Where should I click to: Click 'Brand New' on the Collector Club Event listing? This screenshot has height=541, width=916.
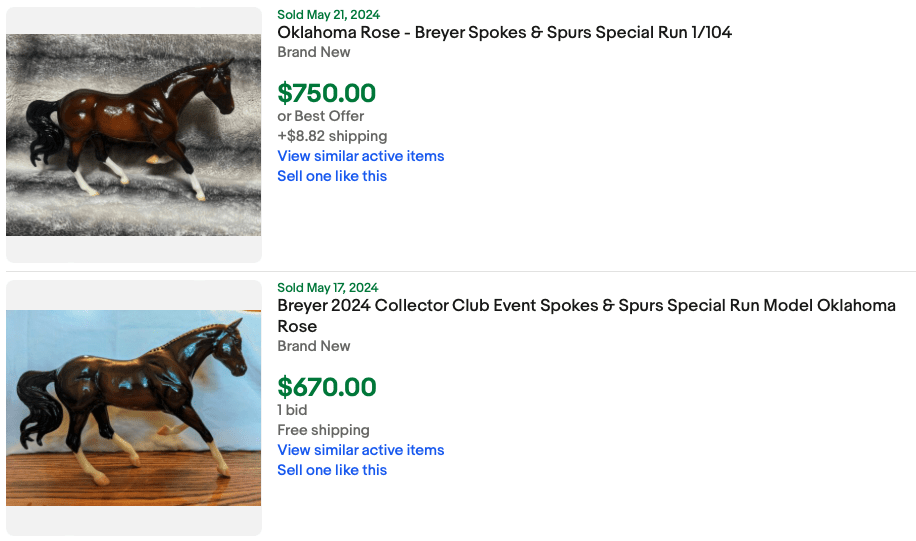click(313, 346)
